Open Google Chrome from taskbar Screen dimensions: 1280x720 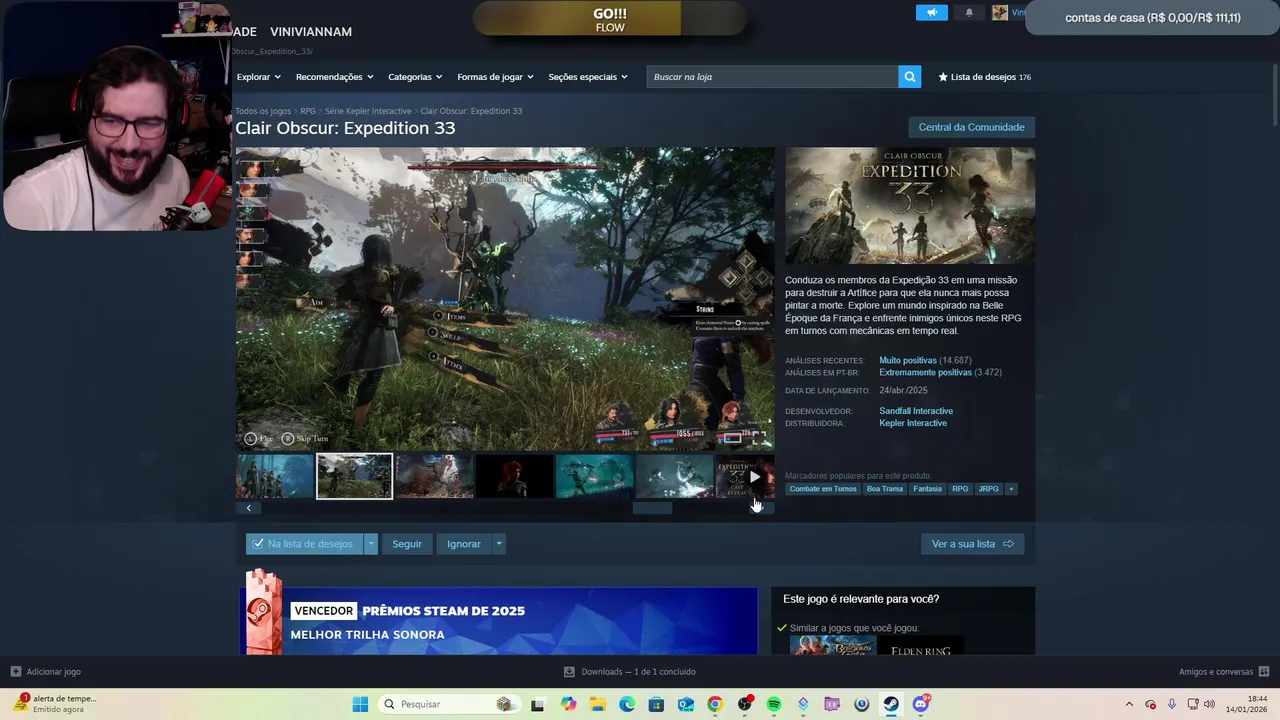click(x=715, y=704)
